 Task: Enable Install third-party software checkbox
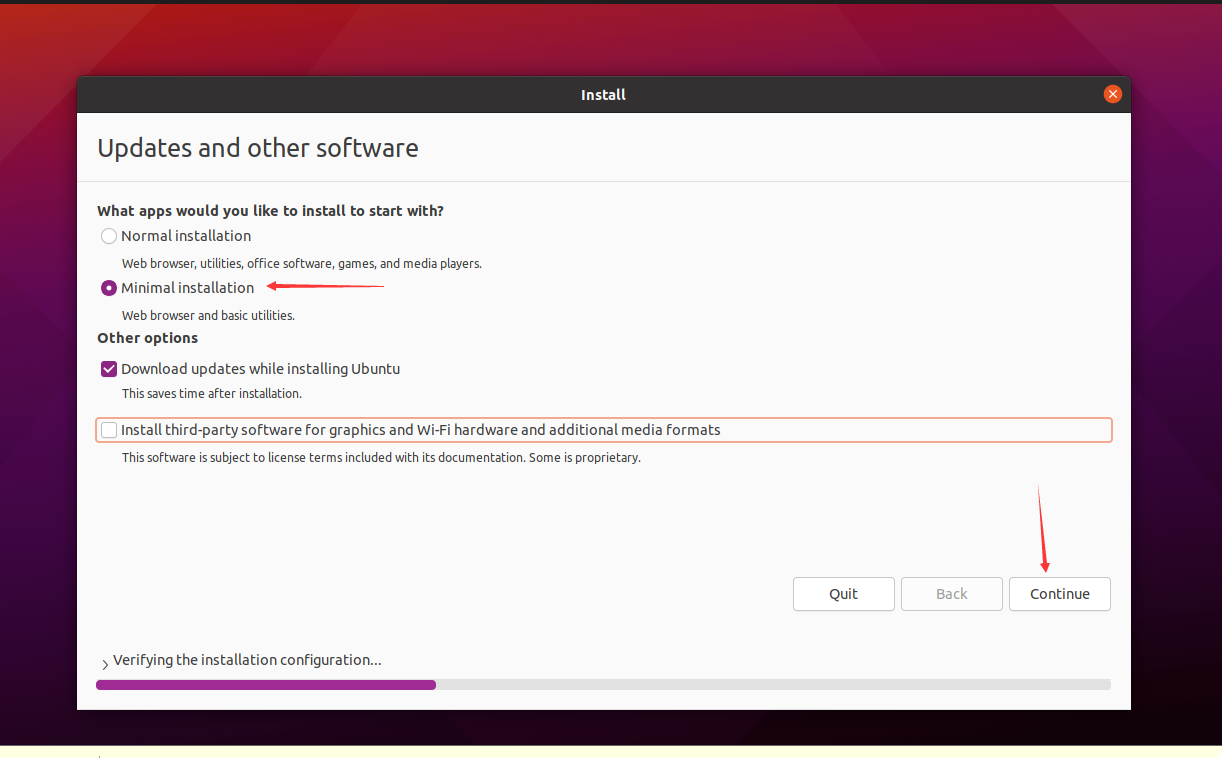point(109,430)
